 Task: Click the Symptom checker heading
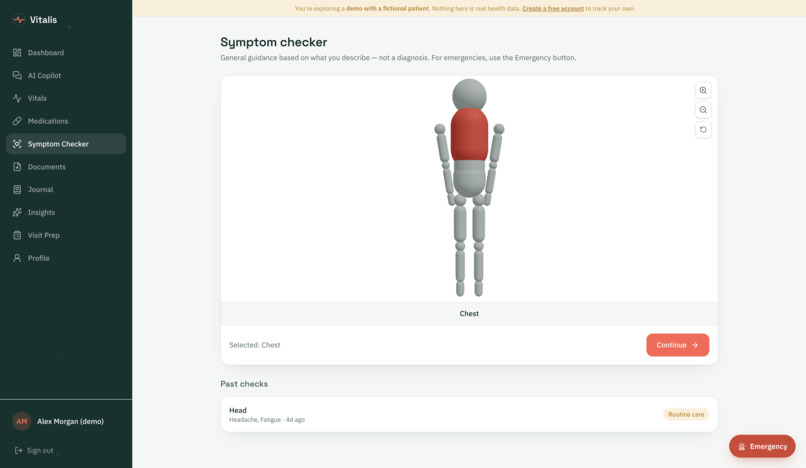[273, 42]
